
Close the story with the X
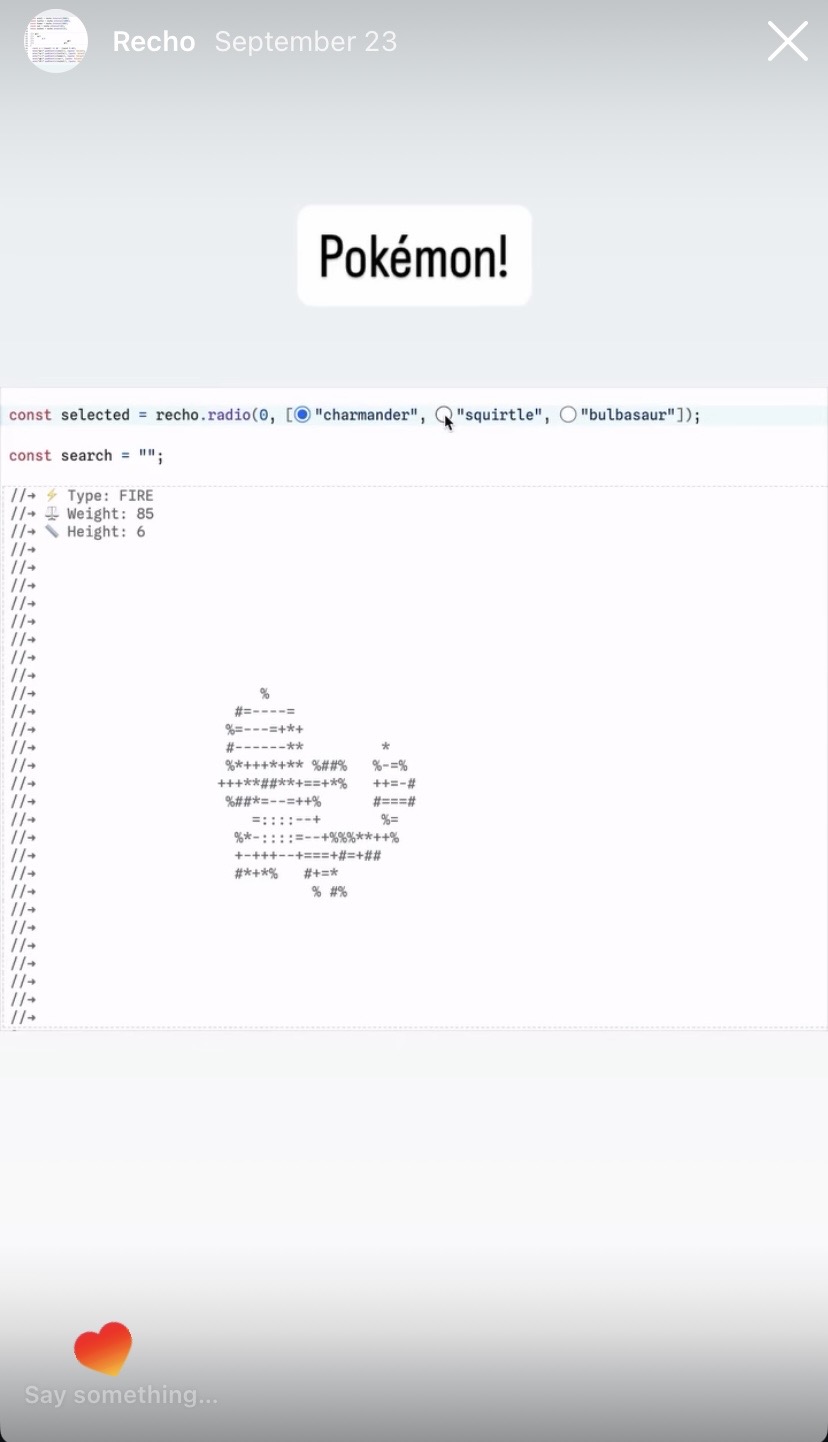click(787, 42)
